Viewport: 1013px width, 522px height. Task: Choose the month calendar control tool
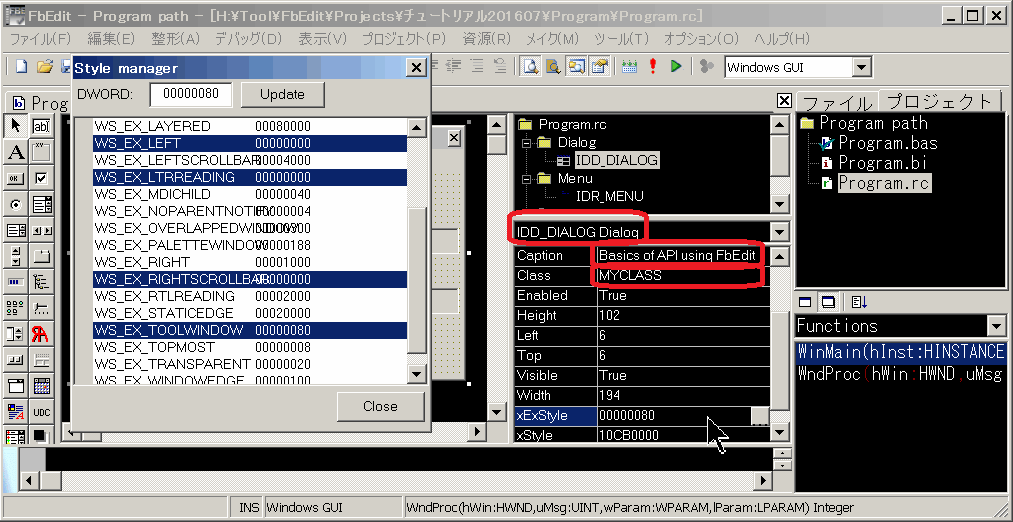coord(41,386)
